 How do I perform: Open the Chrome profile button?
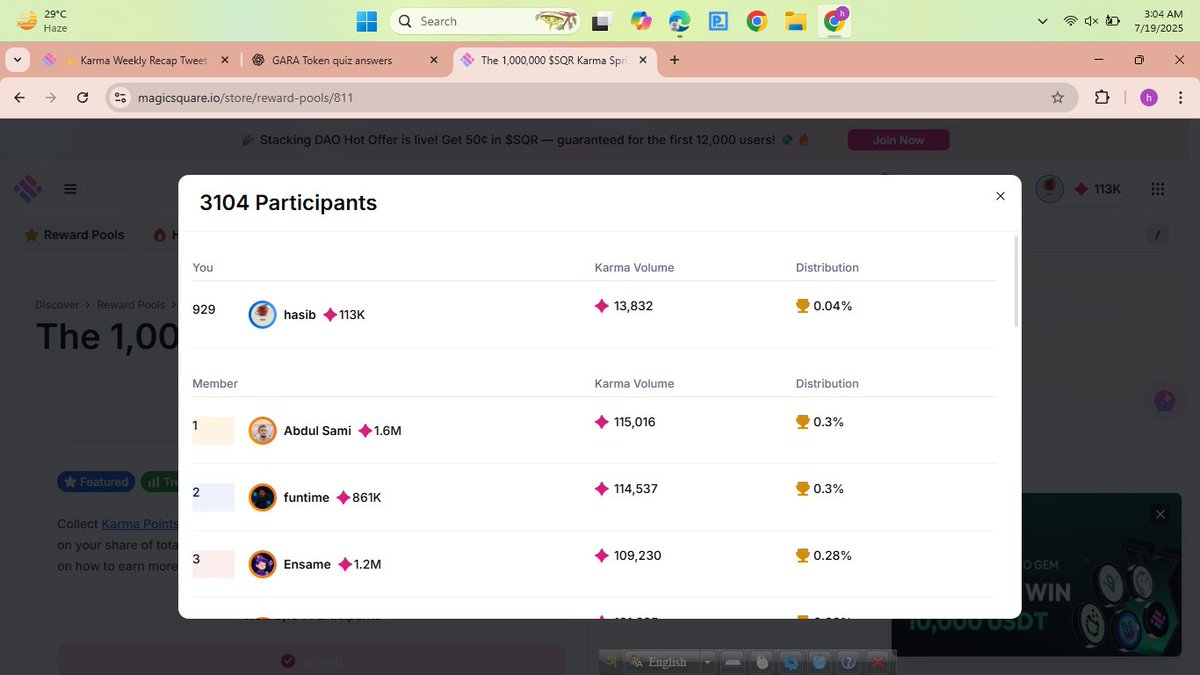tap(1149, 97)
